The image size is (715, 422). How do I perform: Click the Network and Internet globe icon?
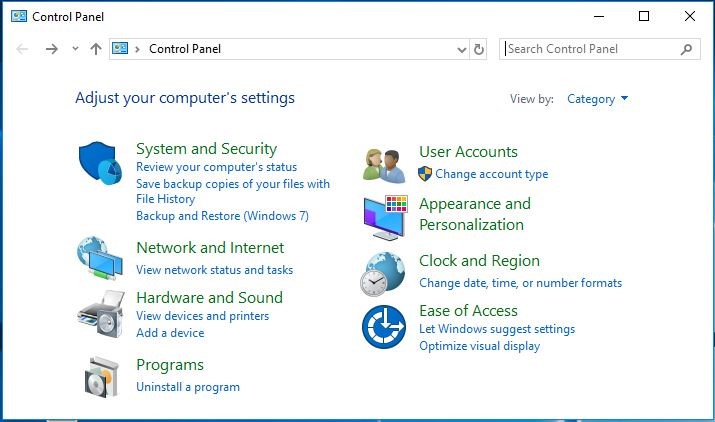[101, 259]
